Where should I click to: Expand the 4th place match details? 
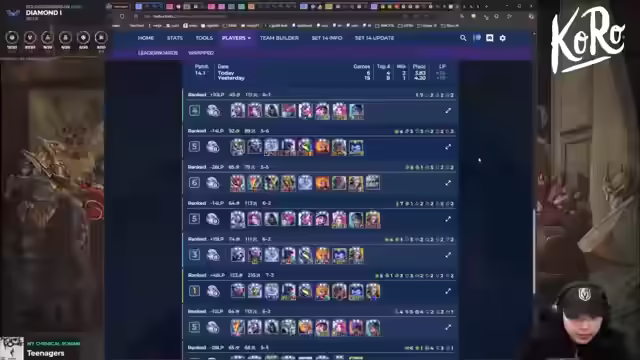click(x=448, y=111)
